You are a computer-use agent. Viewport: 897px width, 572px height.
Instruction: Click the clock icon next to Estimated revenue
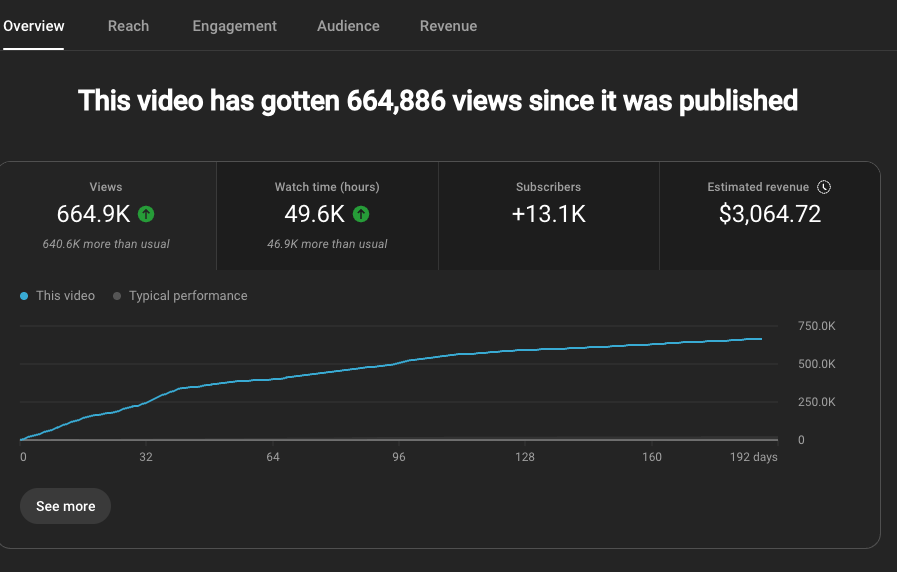824,187
